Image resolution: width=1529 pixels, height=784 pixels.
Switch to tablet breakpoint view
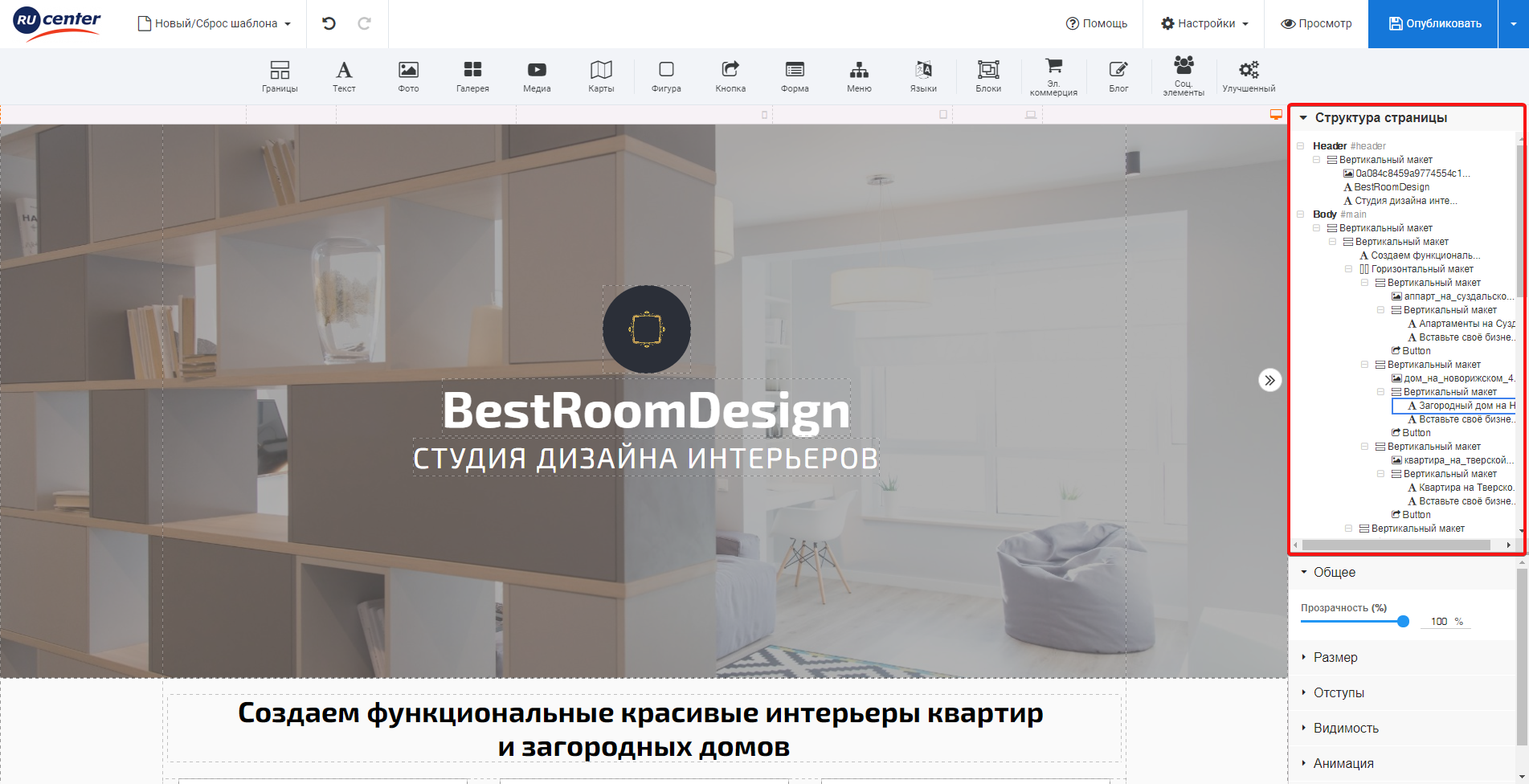943,115
